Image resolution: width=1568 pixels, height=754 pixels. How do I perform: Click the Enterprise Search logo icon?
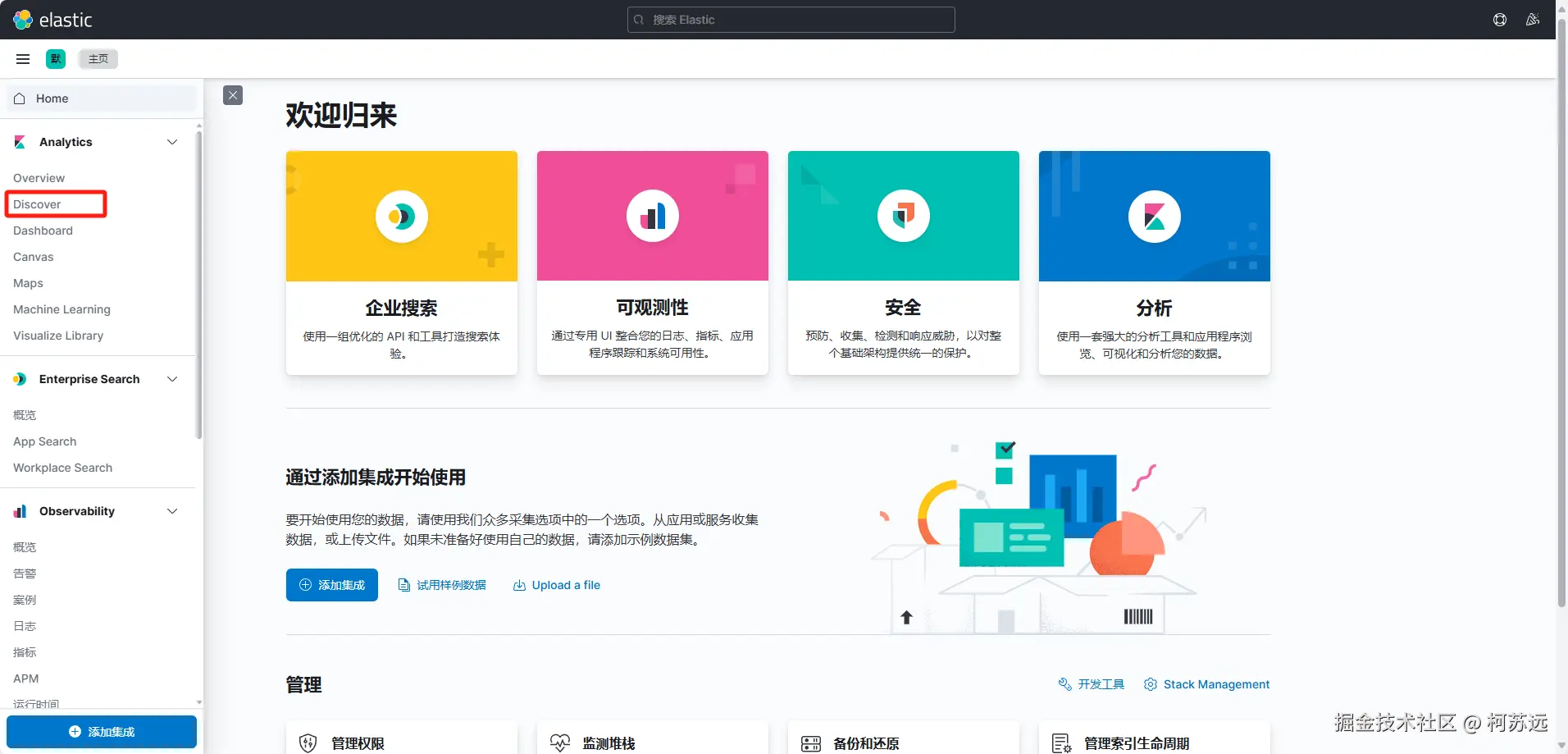(20, 379)
